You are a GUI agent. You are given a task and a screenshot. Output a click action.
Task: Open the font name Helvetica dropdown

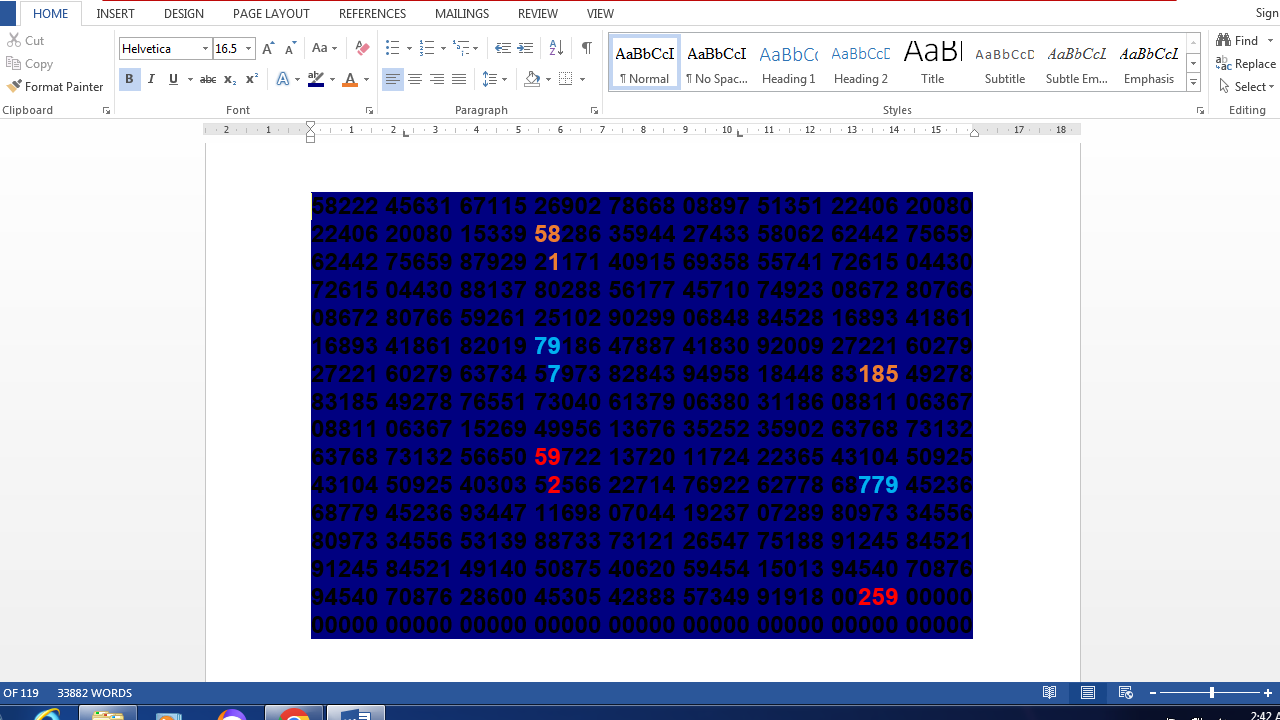click(205, 48)
